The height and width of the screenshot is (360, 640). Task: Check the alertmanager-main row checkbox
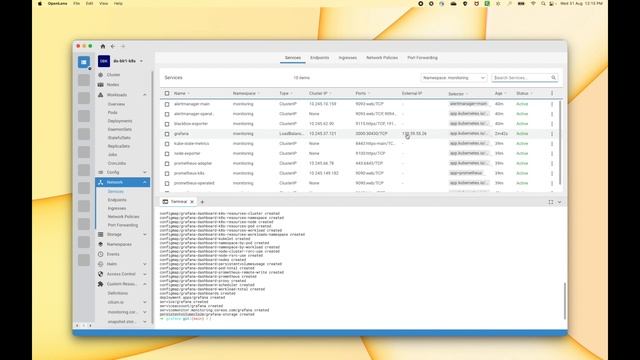(x=167, y=104)
